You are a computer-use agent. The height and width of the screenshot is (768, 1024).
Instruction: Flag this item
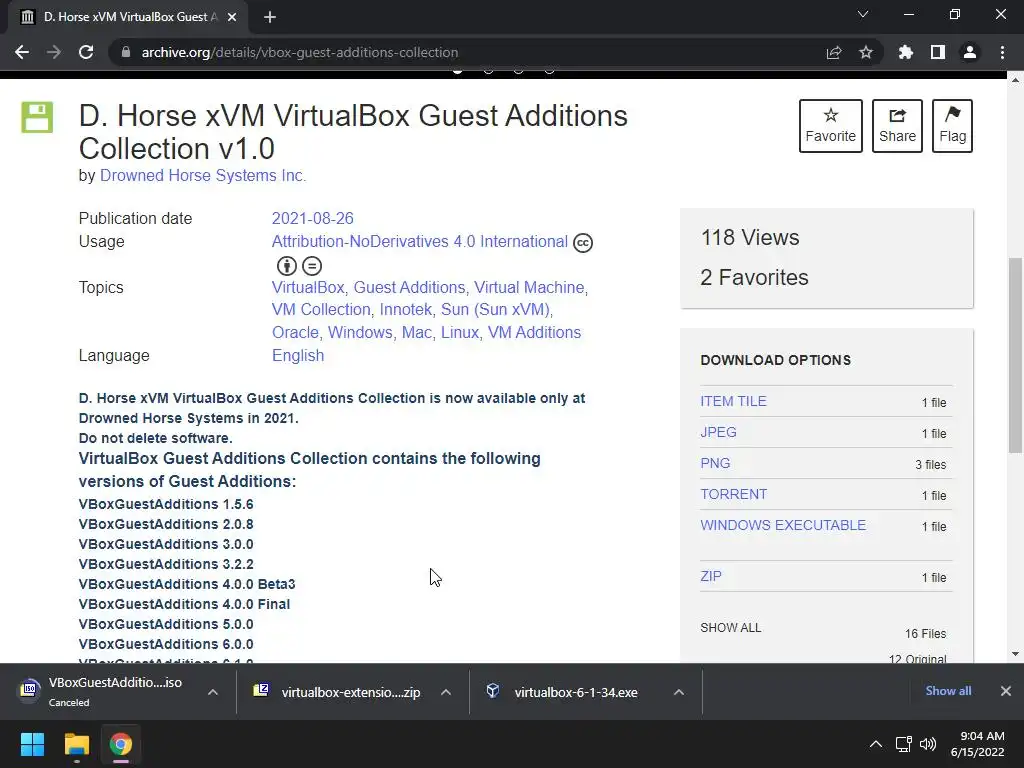pos(952,126)
